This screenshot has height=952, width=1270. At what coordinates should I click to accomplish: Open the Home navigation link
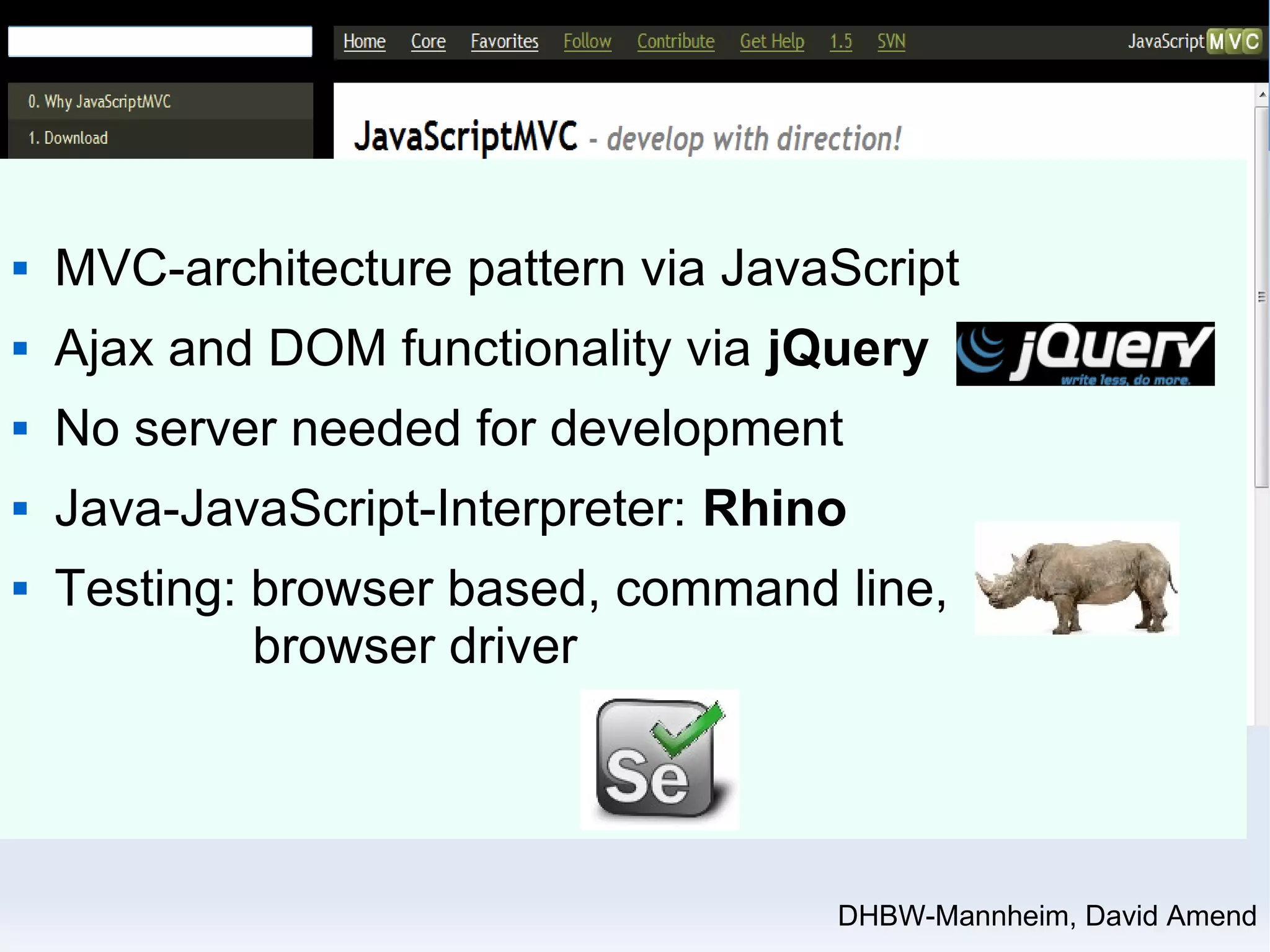pos(364,42)
